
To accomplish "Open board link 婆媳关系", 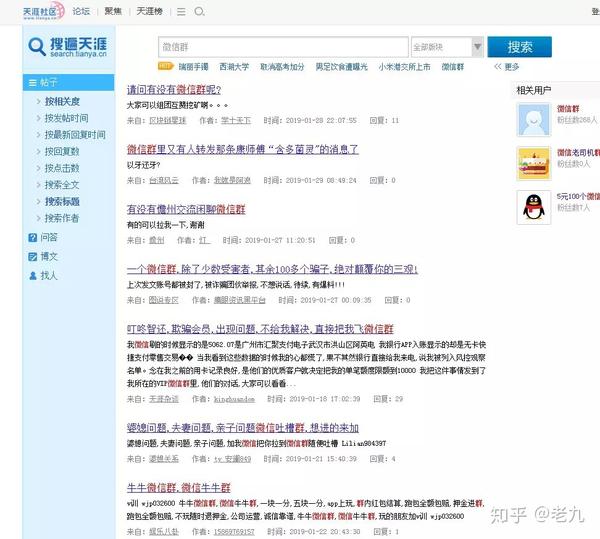I will [164, 459].
